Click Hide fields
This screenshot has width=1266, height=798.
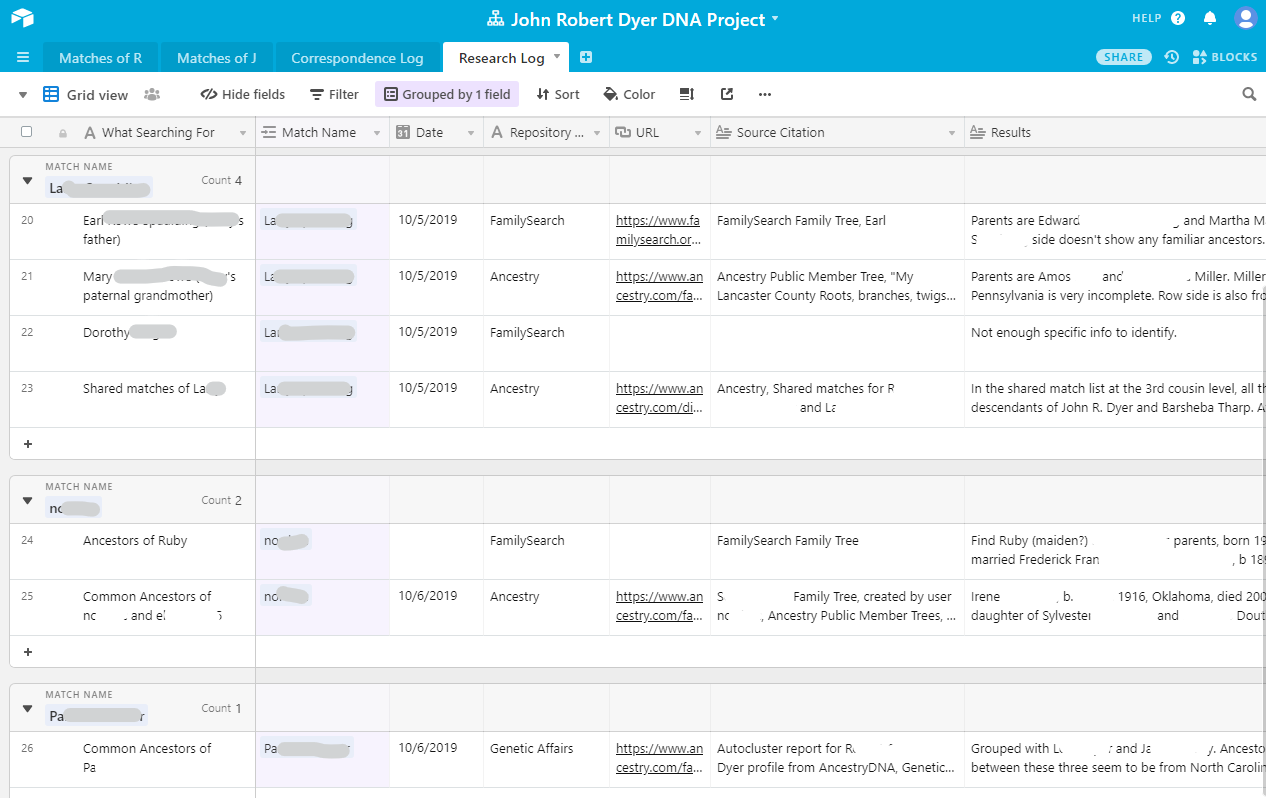pos(243,94)
